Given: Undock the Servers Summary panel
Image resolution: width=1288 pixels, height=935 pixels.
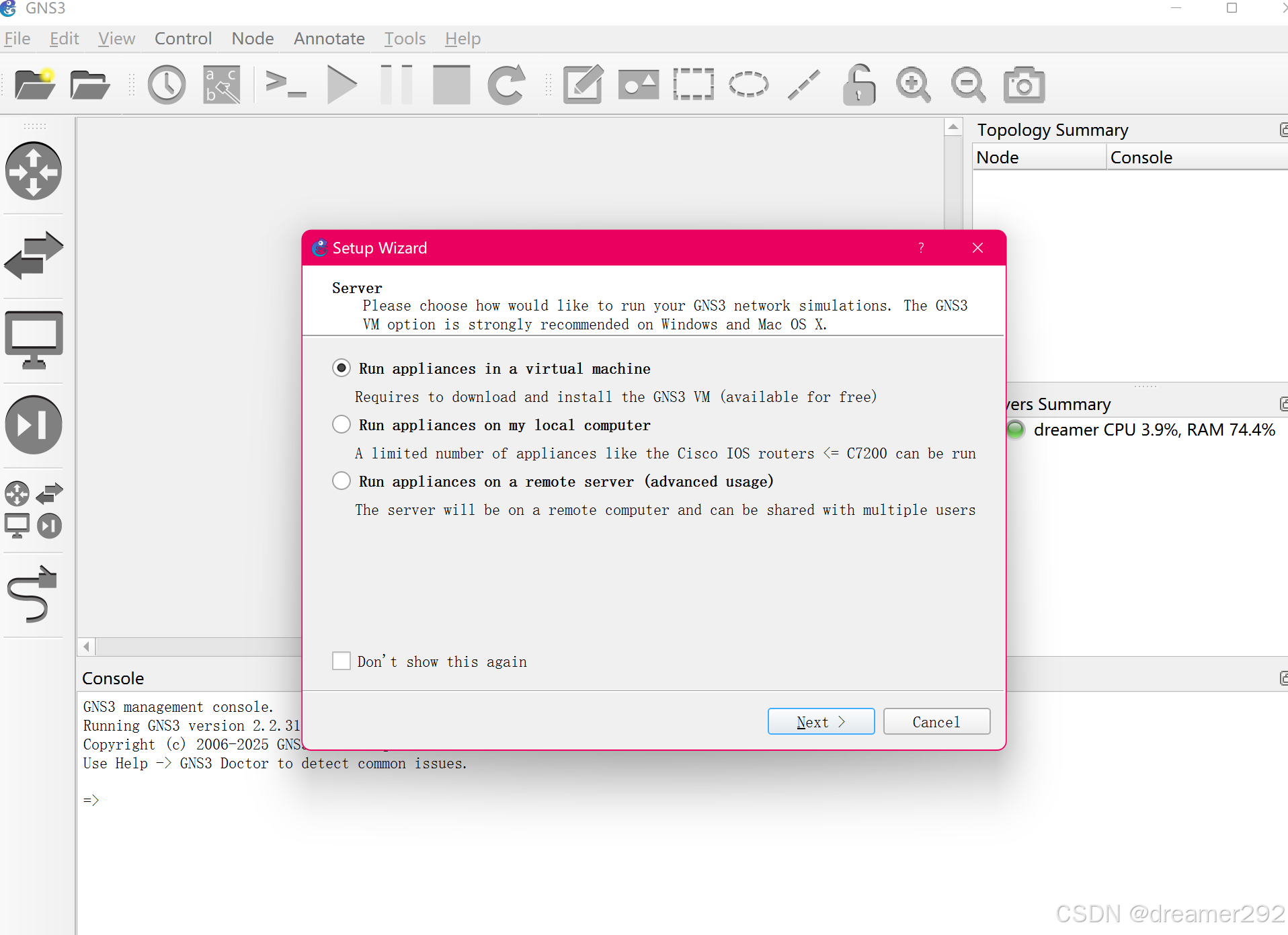Looking at the screenshot, I should pos(1283,404).
